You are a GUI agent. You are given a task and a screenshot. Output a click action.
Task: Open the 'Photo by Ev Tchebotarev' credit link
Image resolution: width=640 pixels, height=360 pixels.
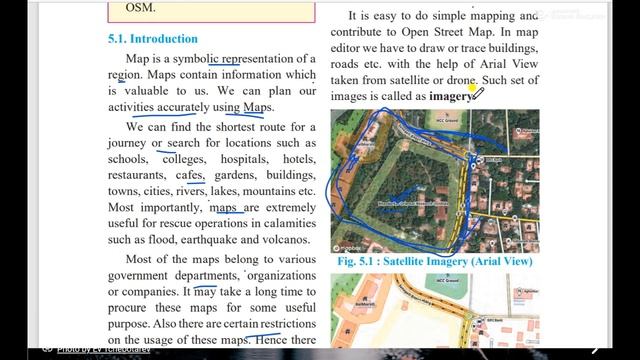click(104, 350)
